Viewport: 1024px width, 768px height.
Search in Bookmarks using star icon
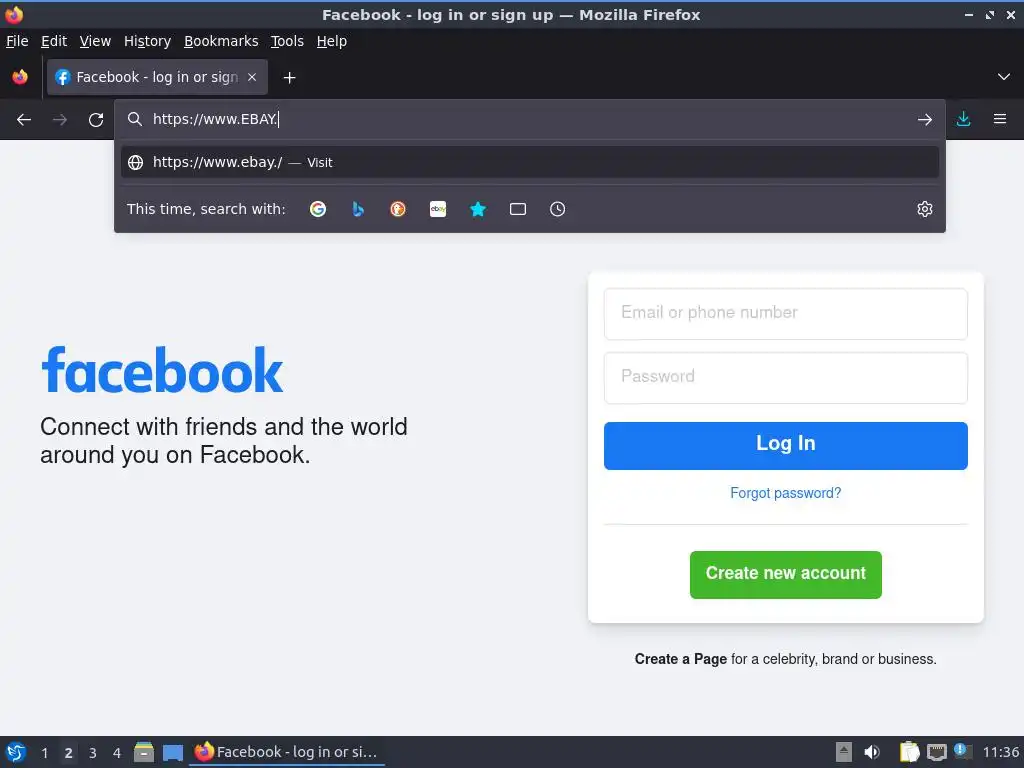pyautogui.click(x=478, y=209)
